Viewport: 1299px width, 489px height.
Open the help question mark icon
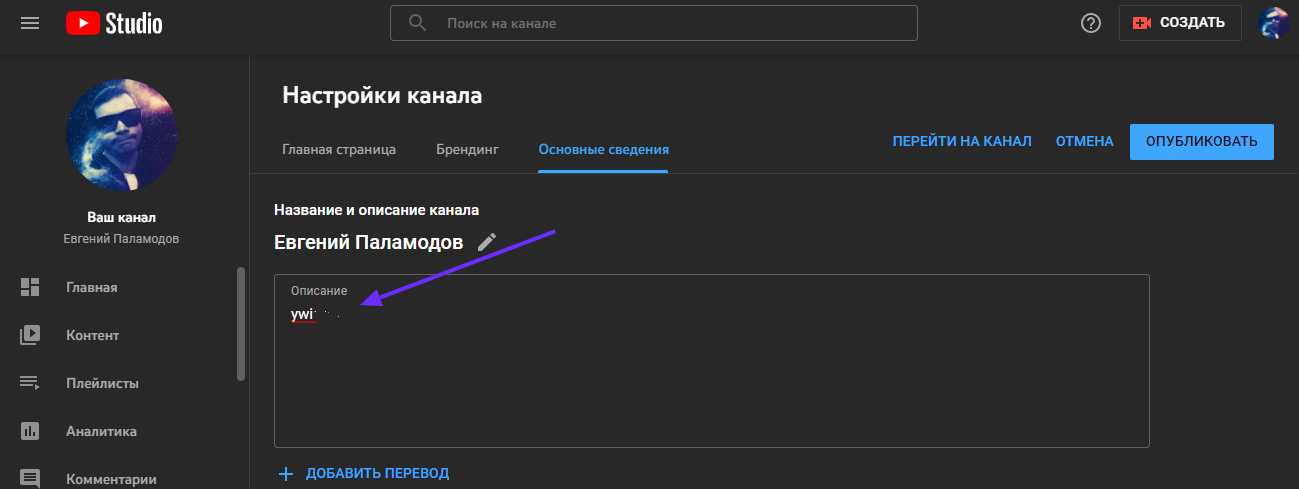coord(1091,22)
